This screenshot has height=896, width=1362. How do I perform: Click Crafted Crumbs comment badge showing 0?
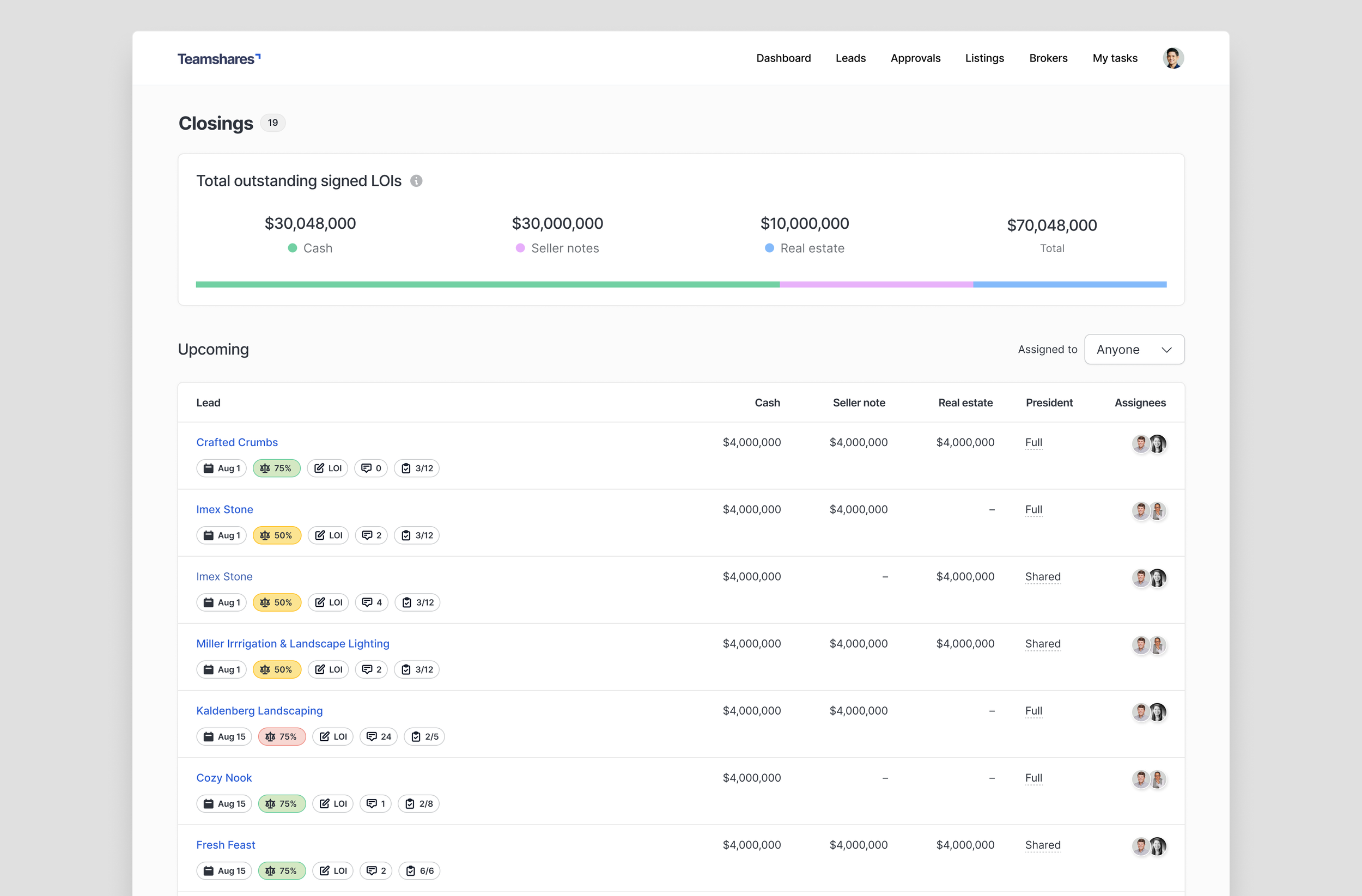click(371, 468)
